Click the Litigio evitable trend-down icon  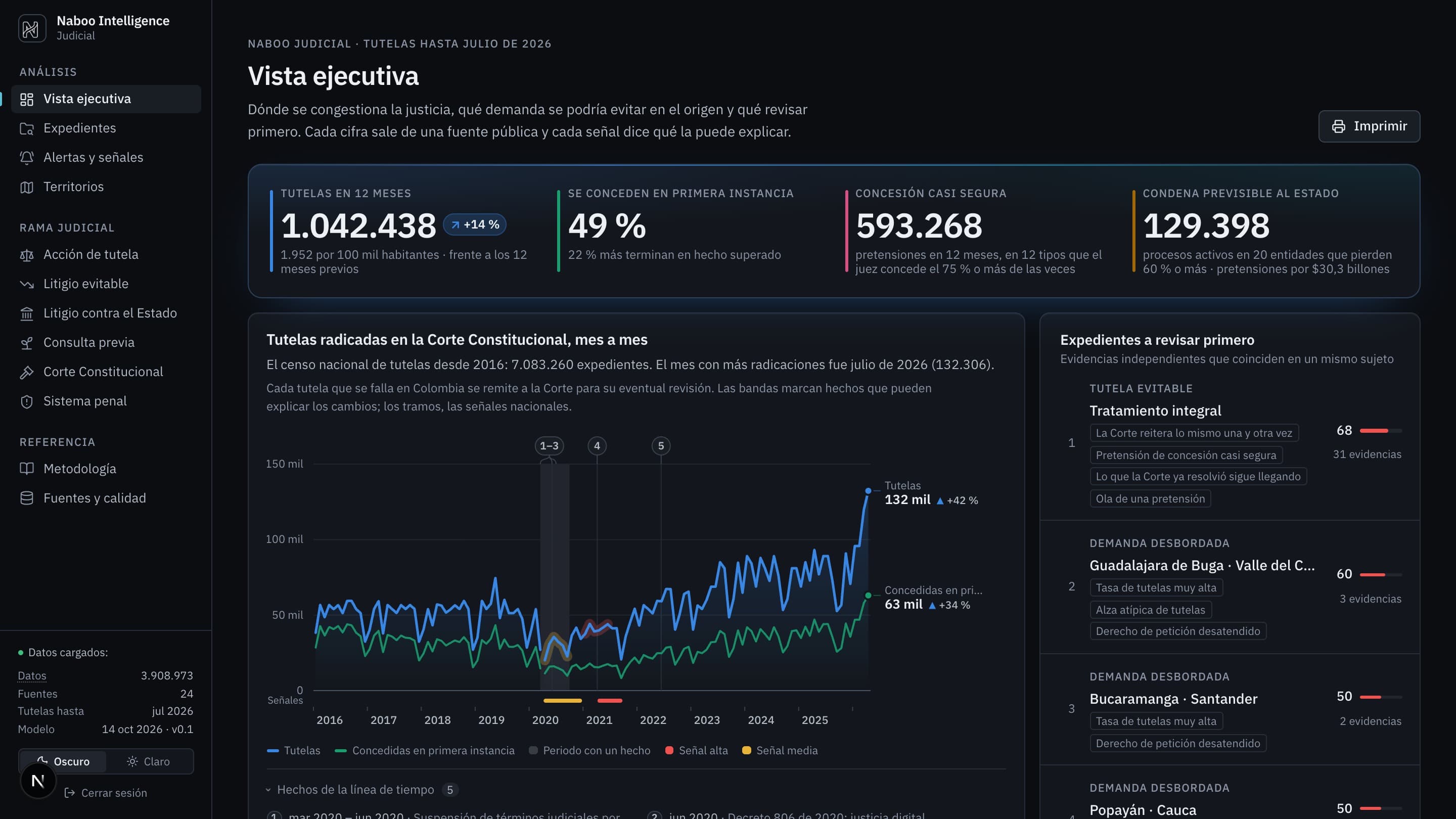(27, 284)
